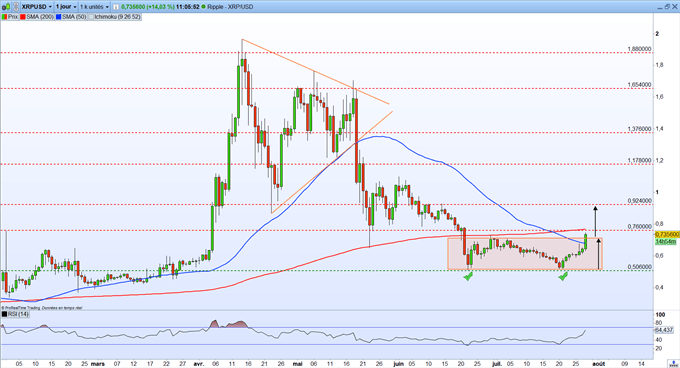Open the XRPUSD symbol dropdown

pos(36,7)
